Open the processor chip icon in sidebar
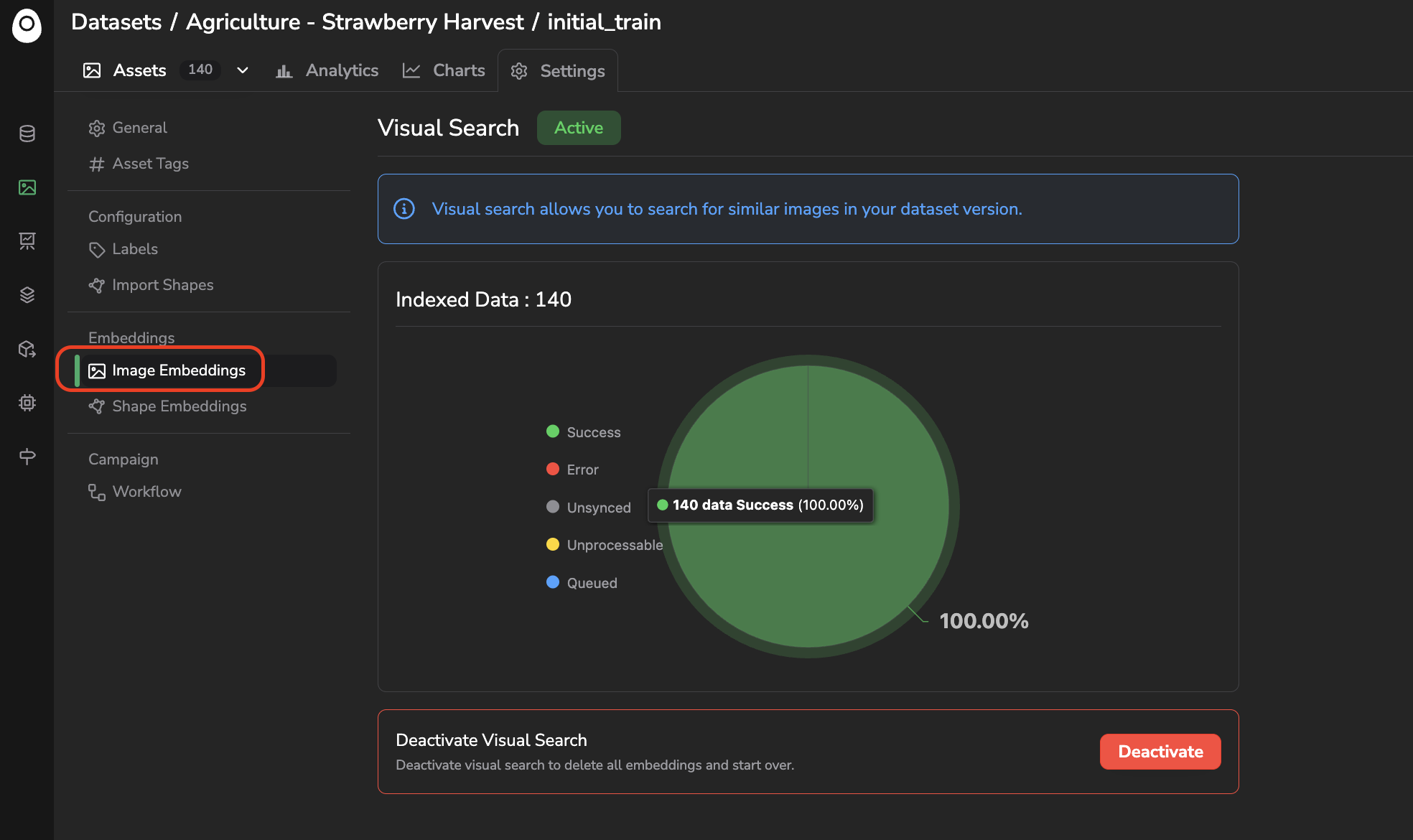The height and width of the screenshot is (840, 1413). click(27, 403)
